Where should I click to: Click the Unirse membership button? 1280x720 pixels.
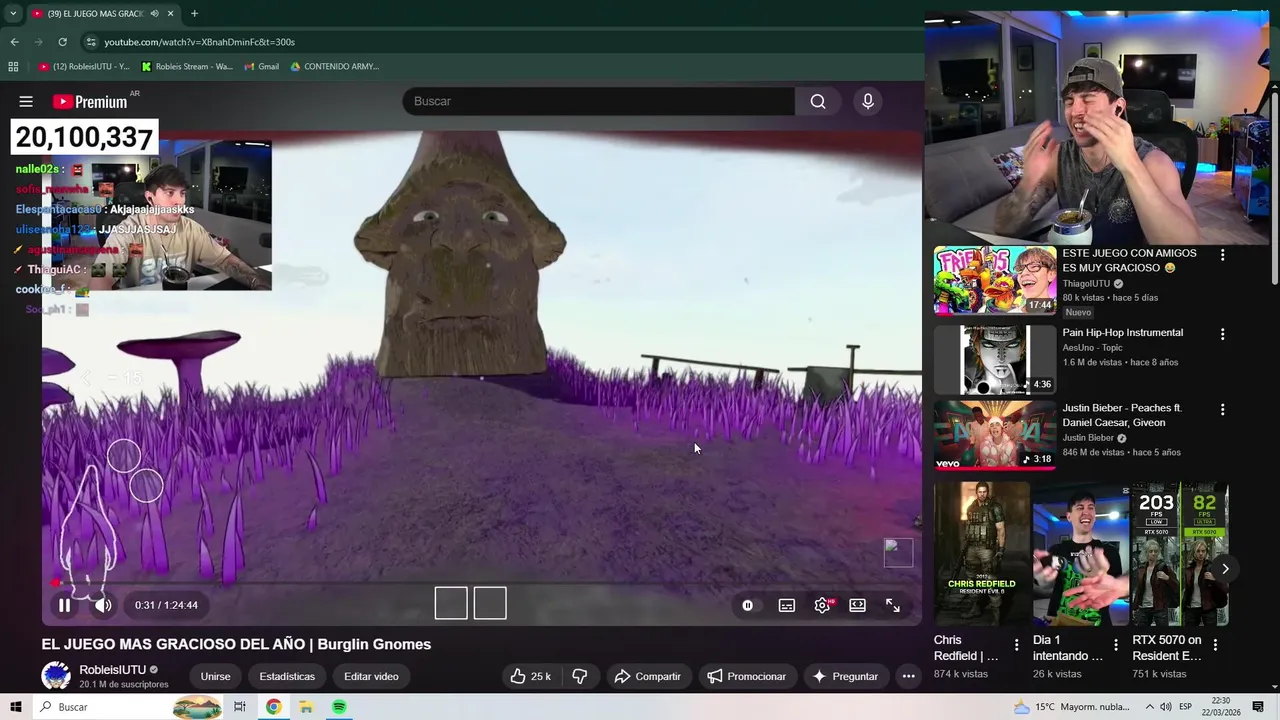pyautogui.click(x=215, y=676)
